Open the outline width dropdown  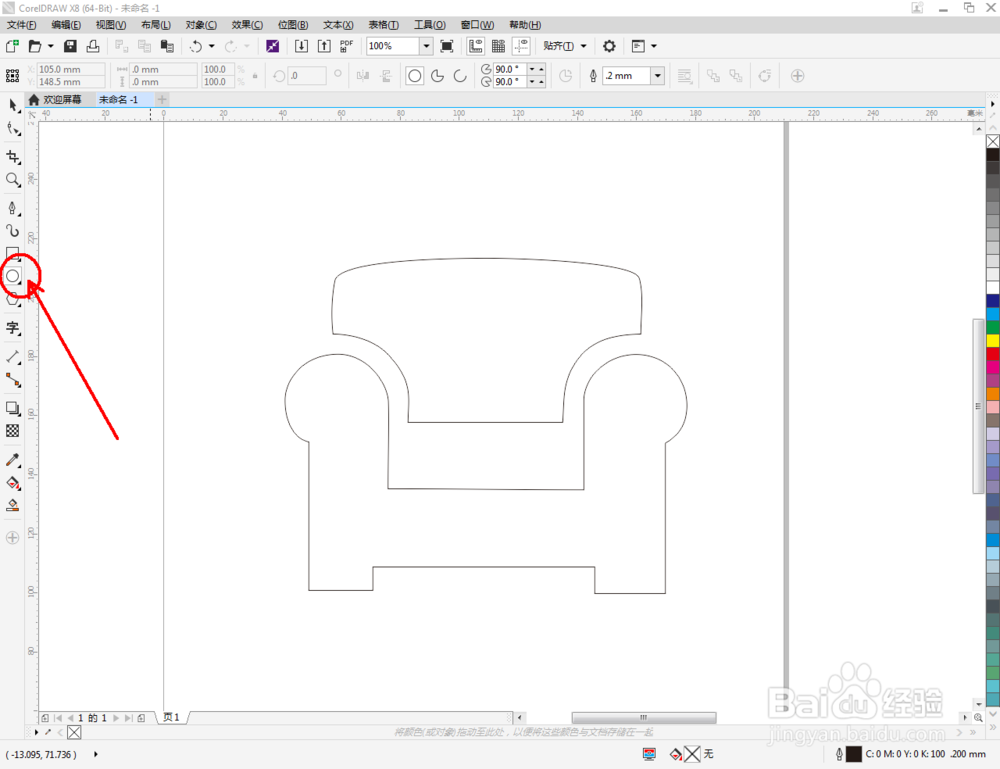tap(658, 76)
